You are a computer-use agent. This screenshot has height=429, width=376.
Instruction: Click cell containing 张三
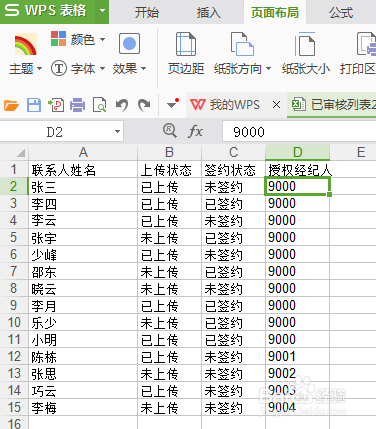tap(83, 186)
